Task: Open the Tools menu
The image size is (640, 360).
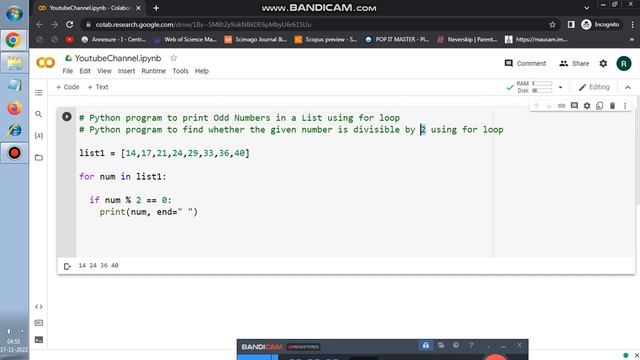Action: [x=180, y=71]
